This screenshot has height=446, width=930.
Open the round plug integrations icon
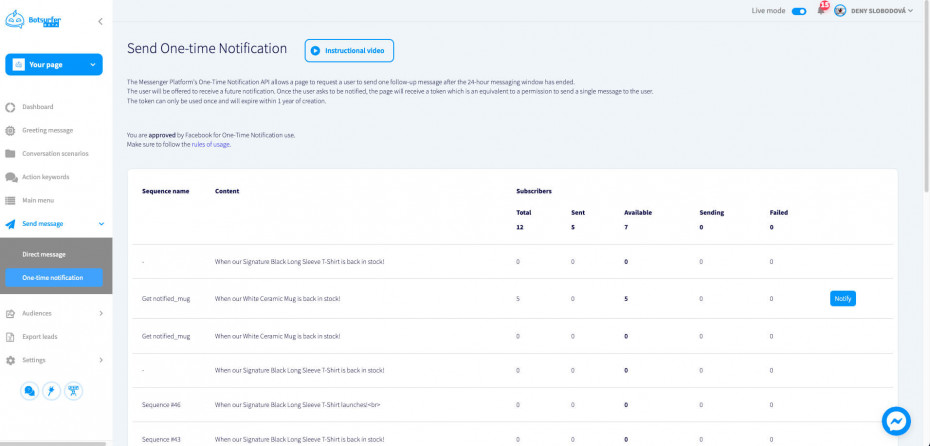click(x=52, y=391)
